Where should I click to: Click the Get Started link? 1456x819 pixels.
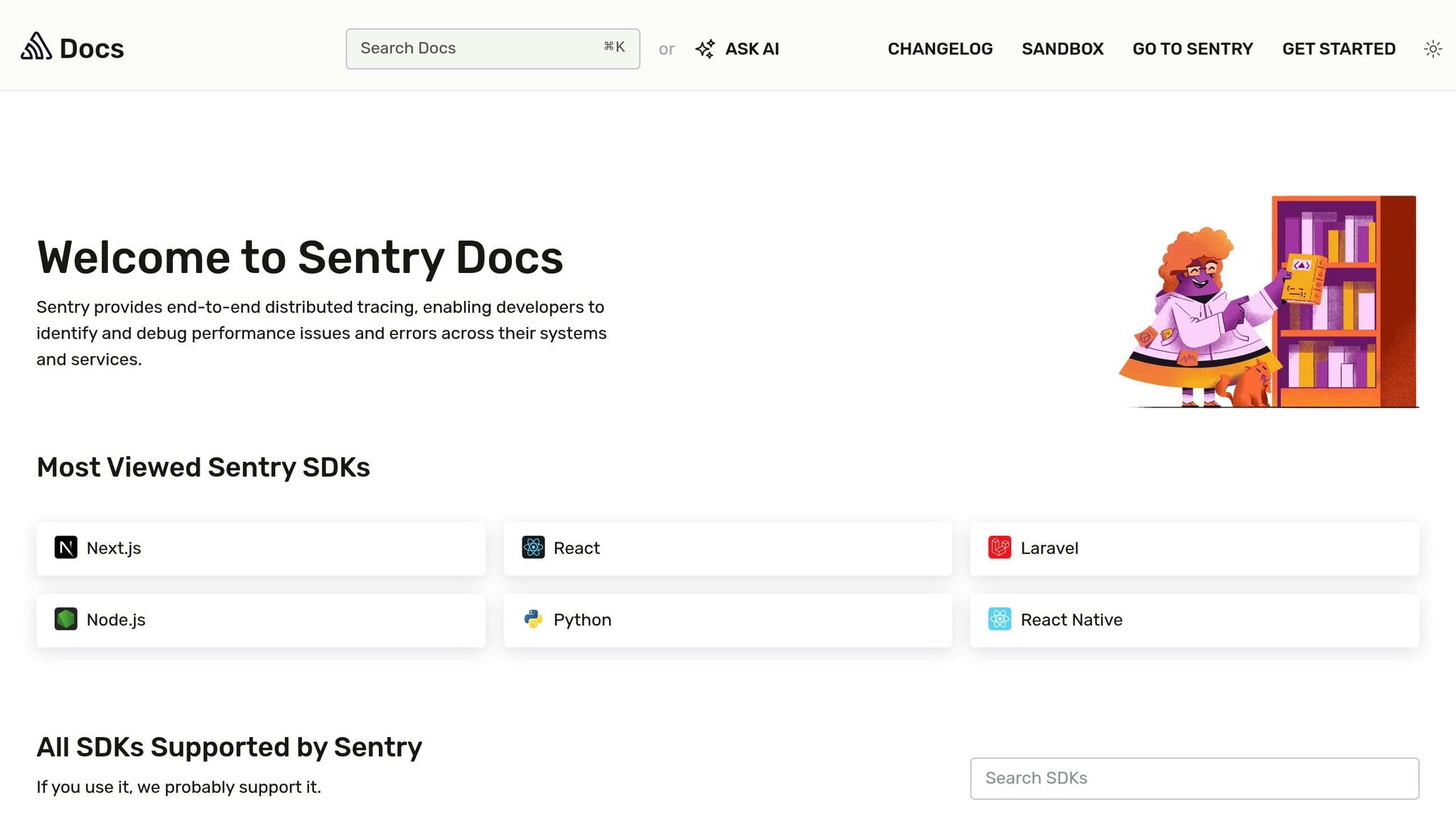1339,49
